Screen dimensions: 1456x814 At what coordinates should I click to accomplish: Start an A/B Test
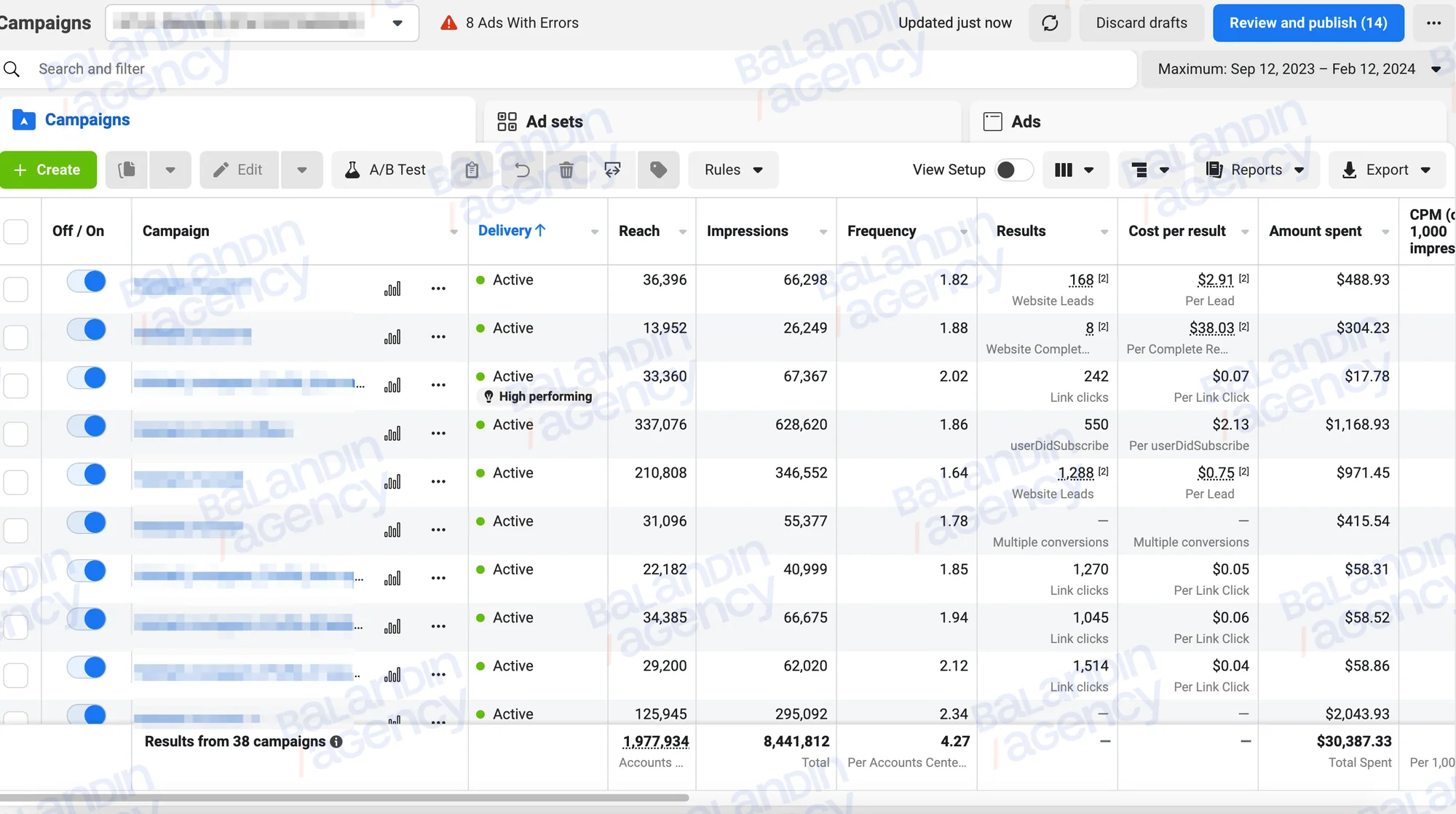(x=386, y=170)
